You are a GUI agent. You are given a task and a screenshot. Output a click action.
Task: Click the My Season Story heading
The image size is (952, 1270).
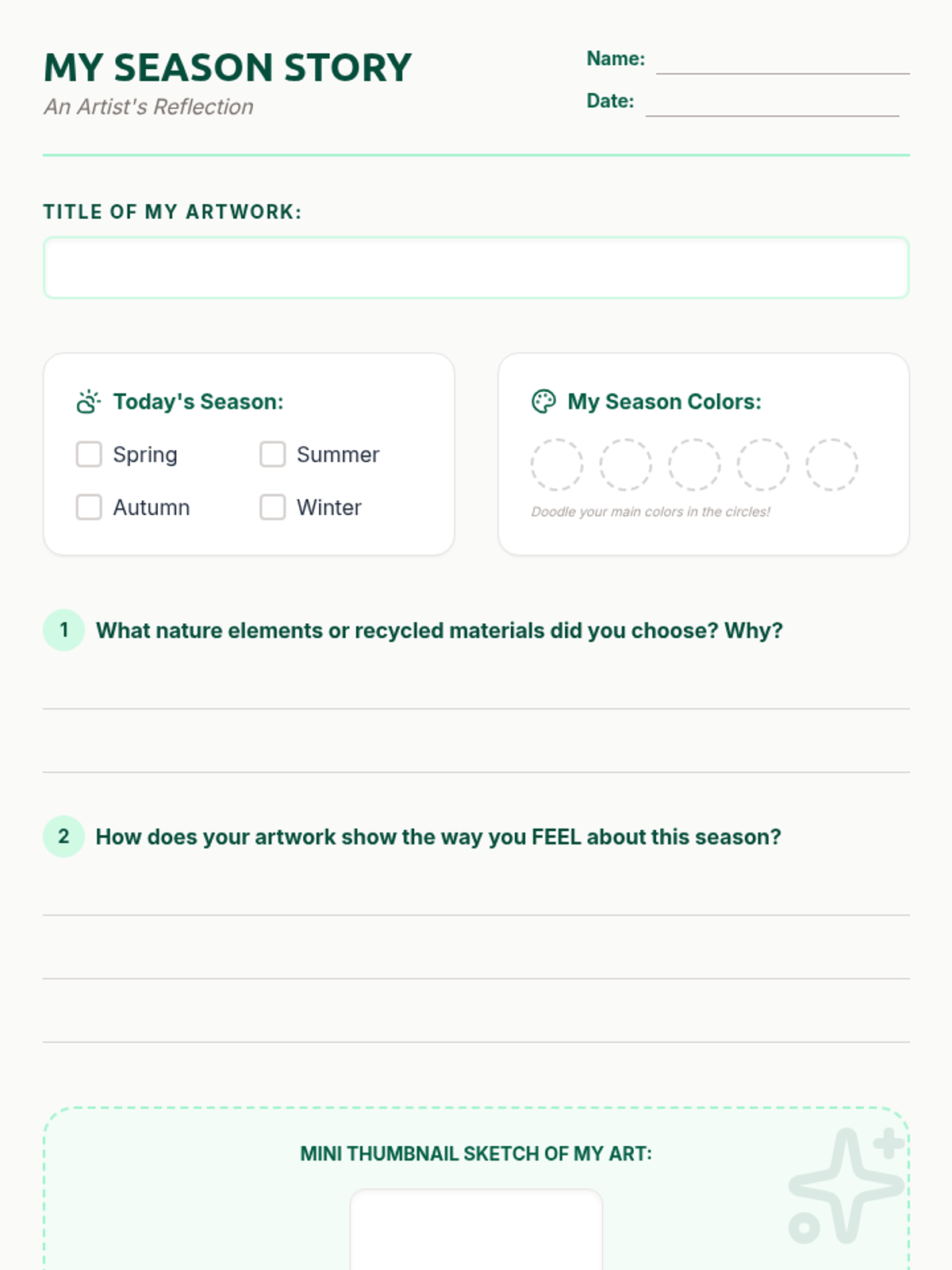point(228,67)
